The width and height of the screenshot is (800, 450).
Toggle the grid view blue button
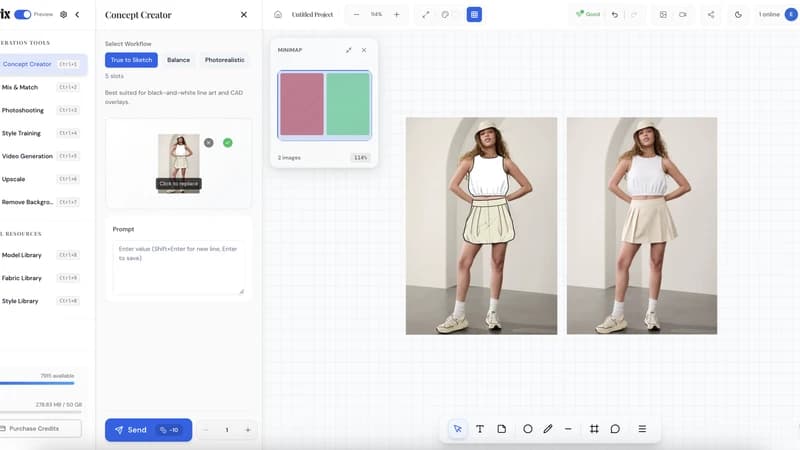coord(474,14)
